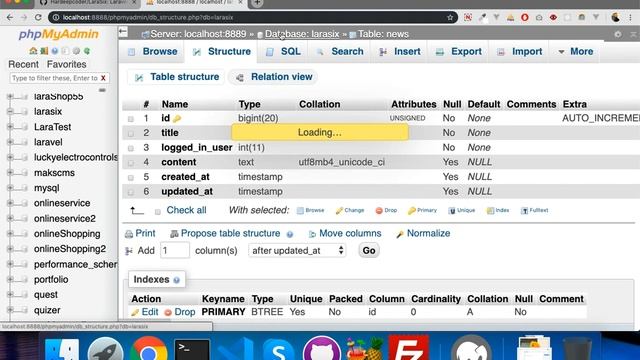Open the 'after updated_at' position dropdown
This screenshot has width=640, height=360.
pyautogui.click(x=297, y=250)
